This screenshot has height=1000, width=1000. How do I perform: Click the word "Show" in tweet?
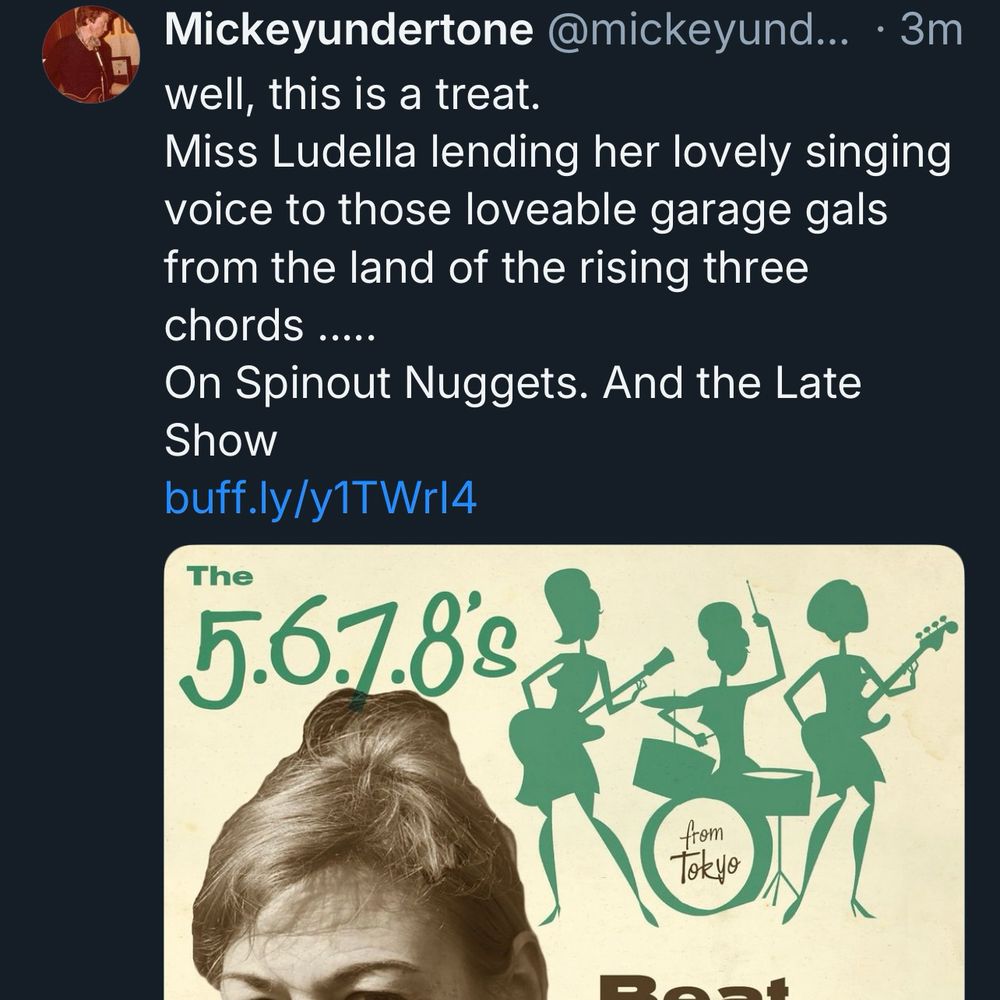[x=220, y=440]
